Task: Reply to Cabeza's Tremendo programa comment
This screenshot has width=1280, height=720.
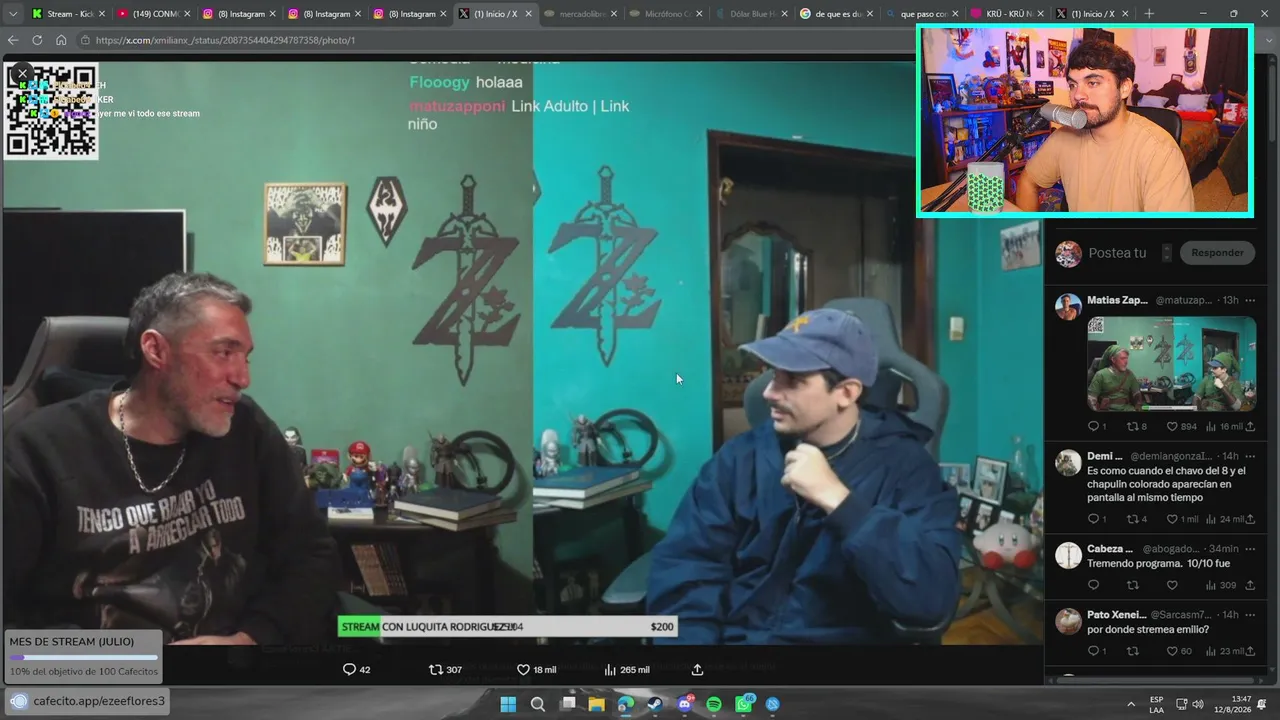Action: (x=1093, y=585)
